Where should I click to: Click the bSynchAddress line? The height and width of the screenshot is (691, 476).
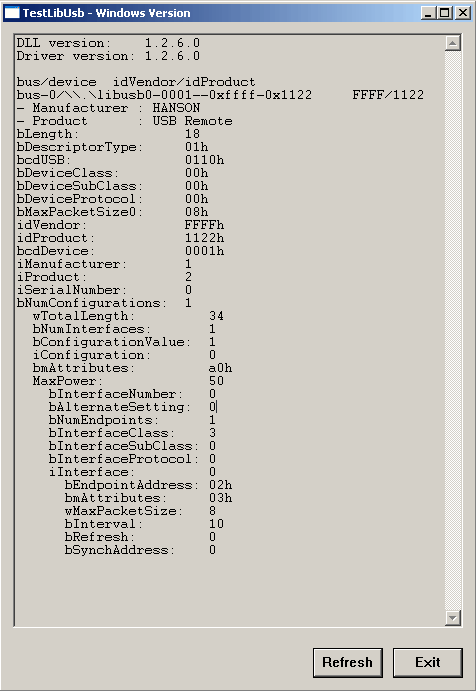pyautogui.click(x=141, y=550)
